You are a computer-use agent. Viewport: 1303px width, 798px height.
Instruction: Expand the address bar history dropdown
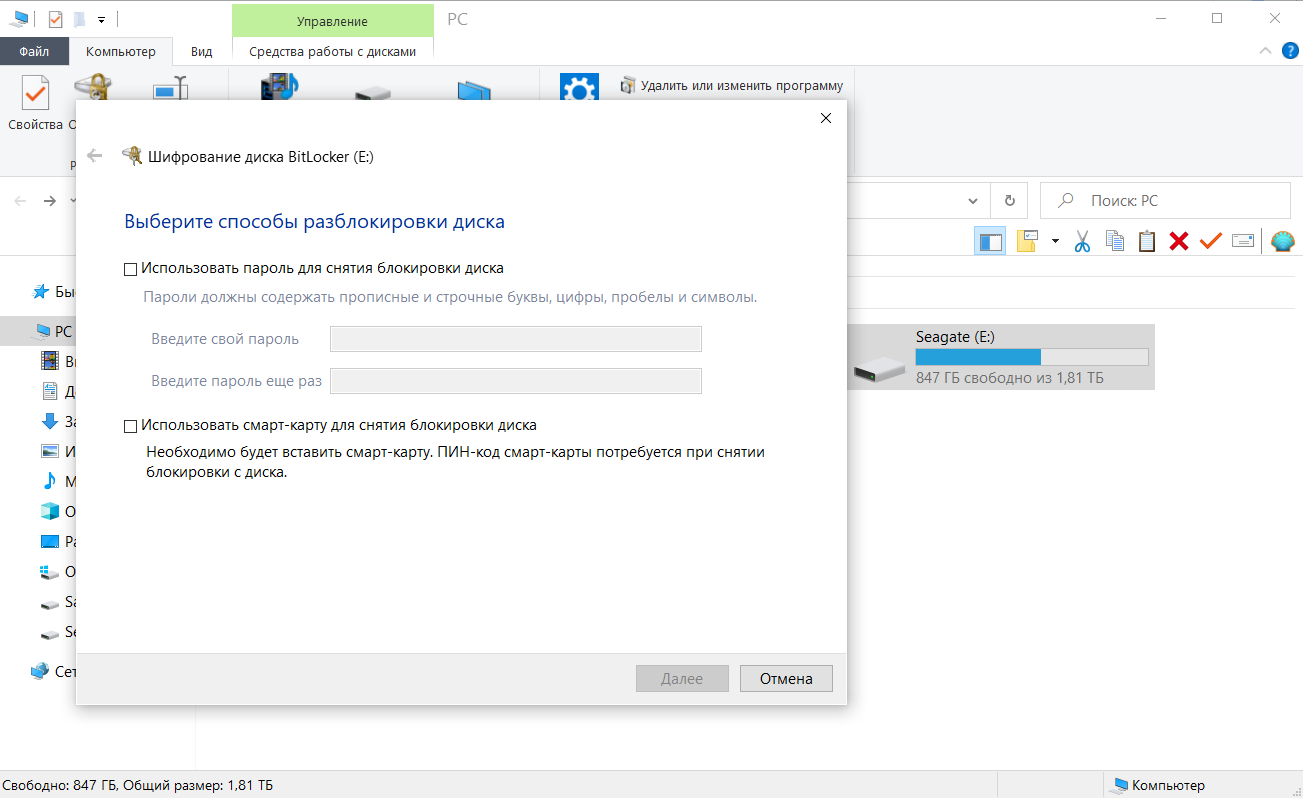pyautogui.click(x=975, y=200)
